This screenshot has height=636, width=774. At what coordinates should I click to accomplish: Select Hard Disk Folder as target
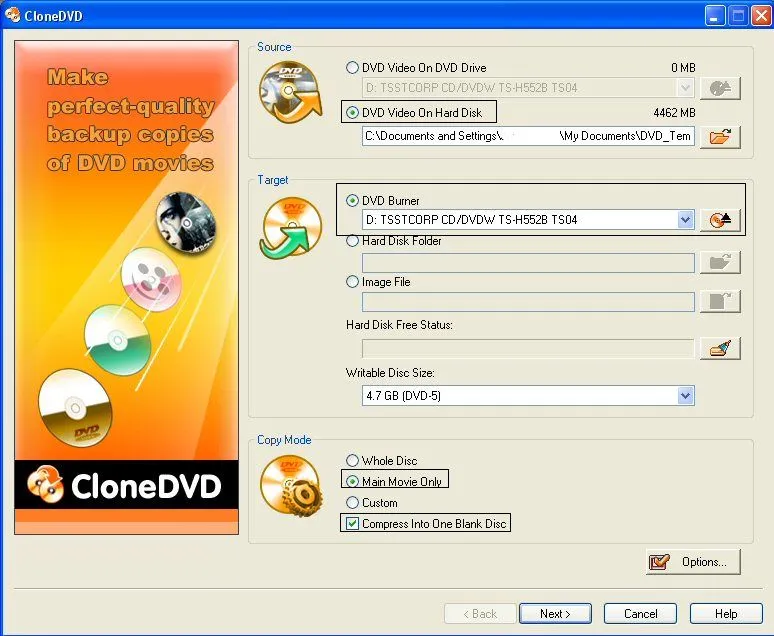coord(352,241)
